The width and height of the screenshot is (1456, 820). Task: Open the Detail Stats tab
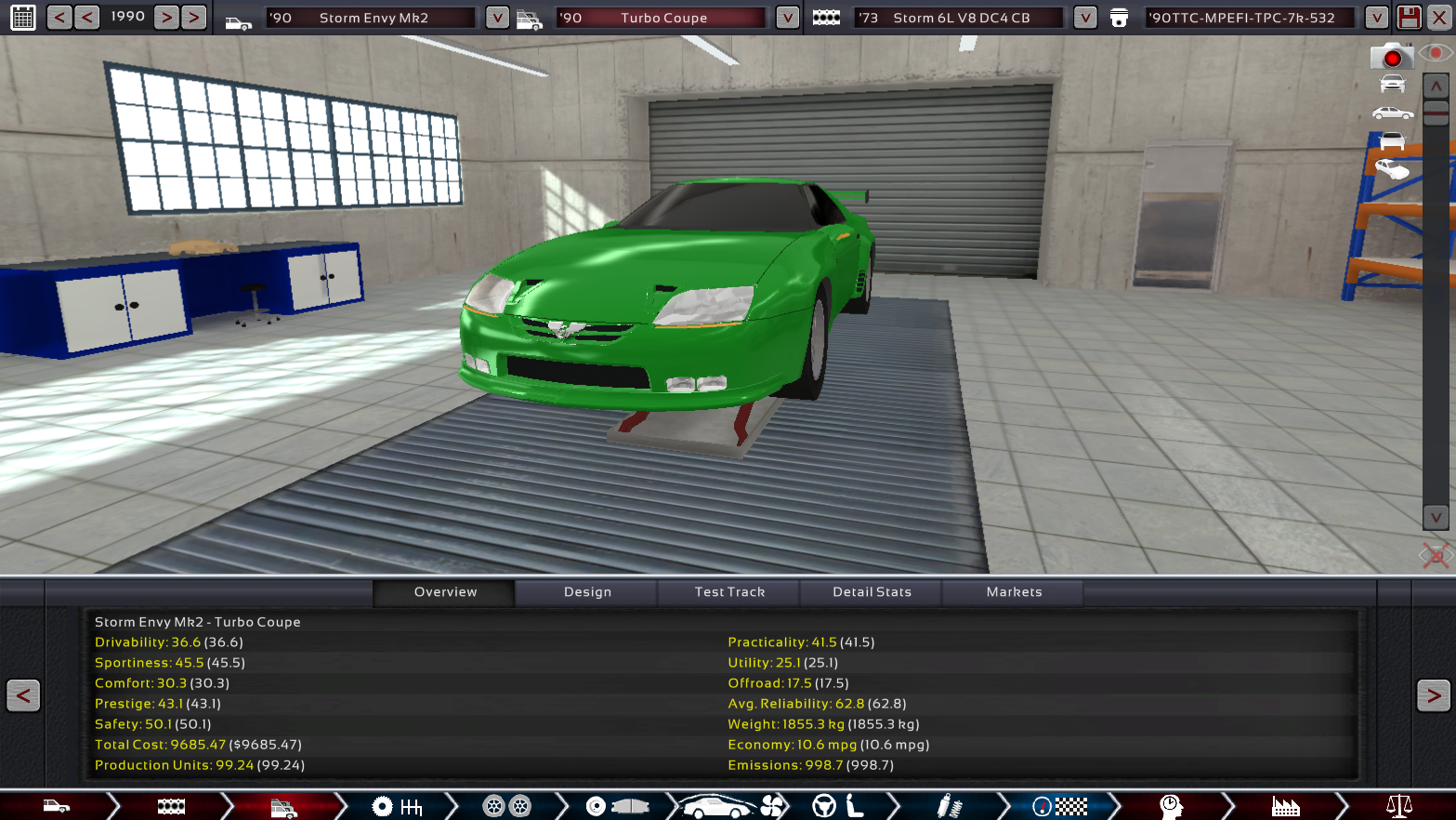click(872, 592)
